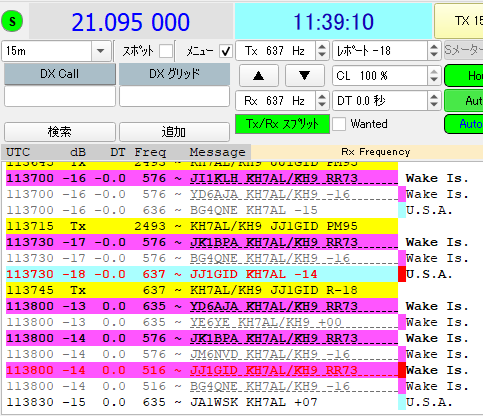Click the Rx Frequency header label
The image size is (483, 416).
(x=375, y=152)
